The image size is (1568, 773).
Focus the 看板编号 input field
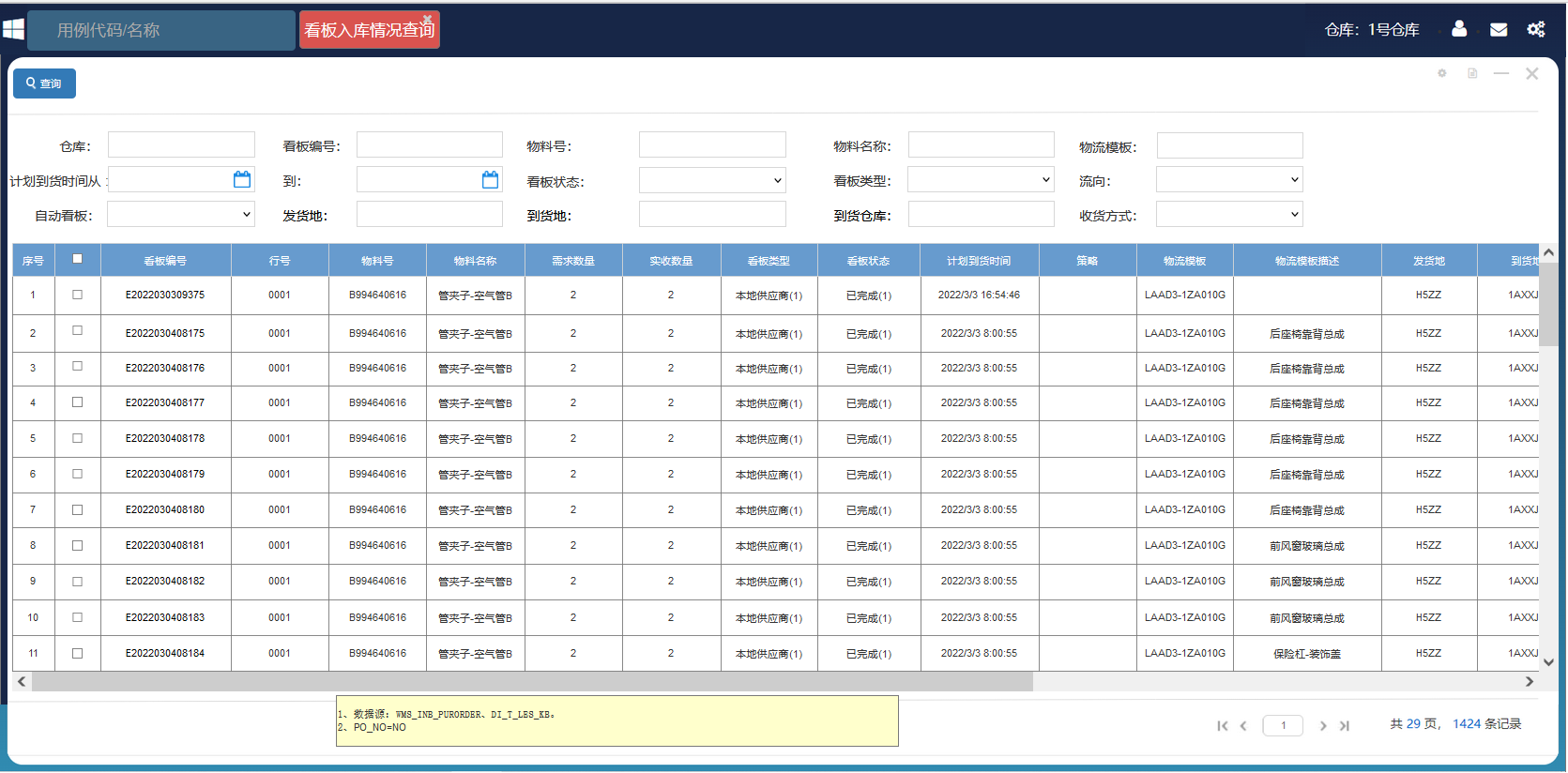430,144
